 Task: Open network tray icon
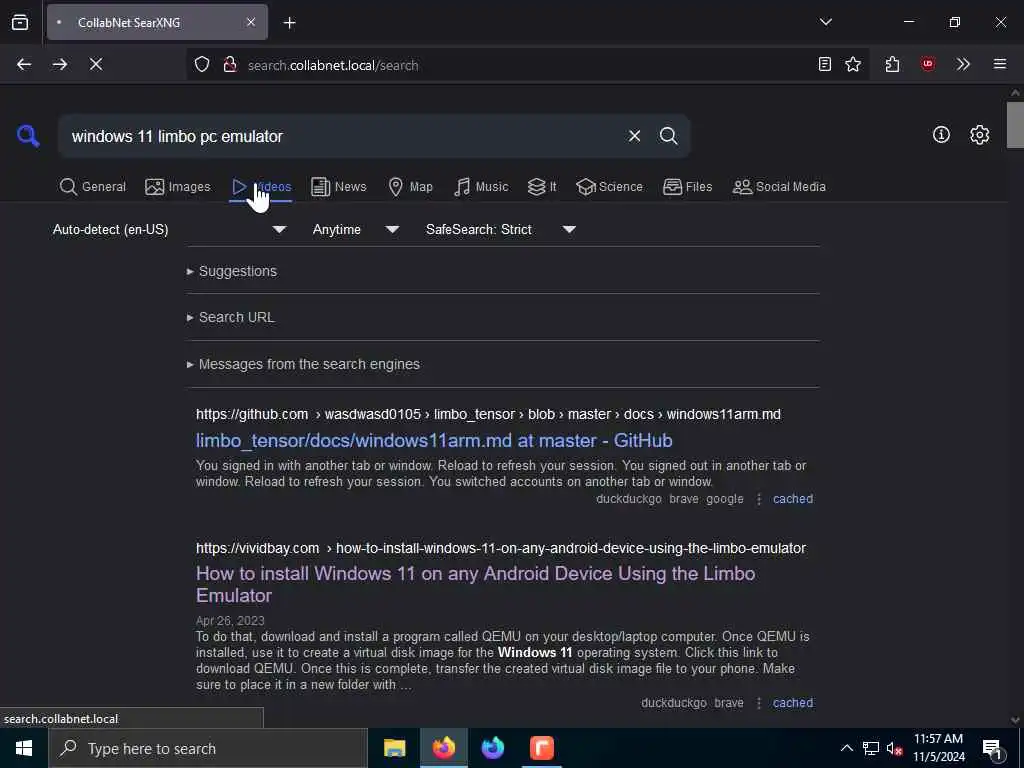[871, 748]
